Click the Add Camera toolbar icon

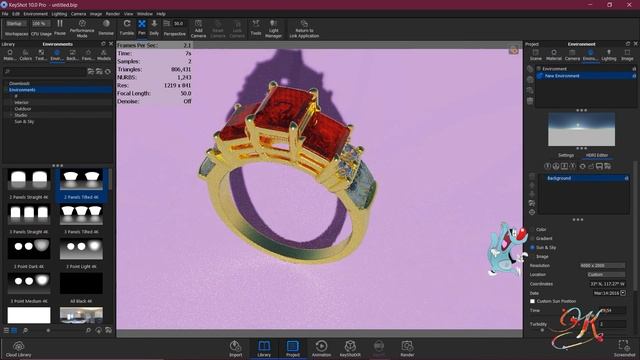(198, 28)
